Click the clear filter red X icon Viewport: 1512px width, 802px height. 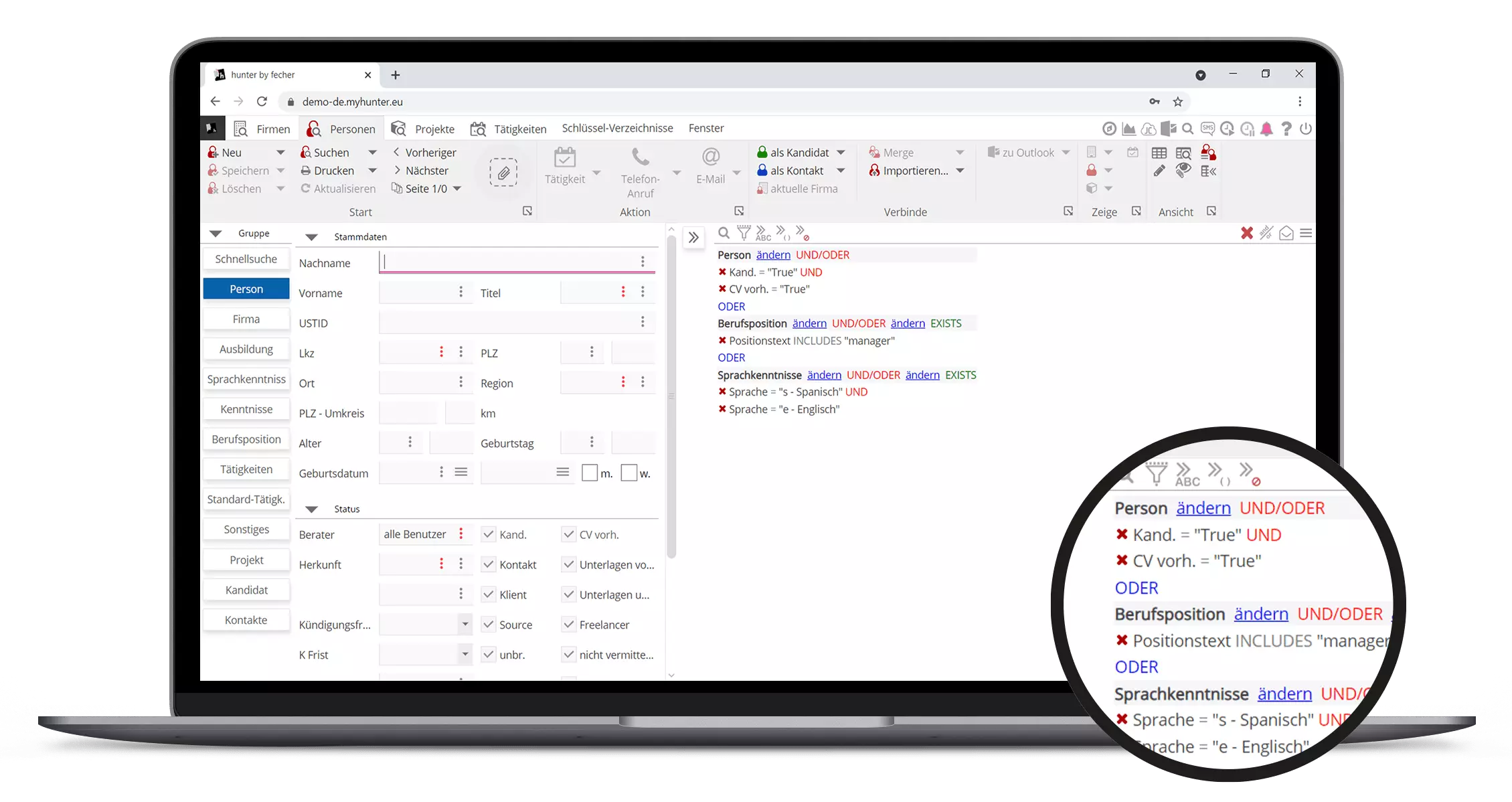[x=1246, y=233]
